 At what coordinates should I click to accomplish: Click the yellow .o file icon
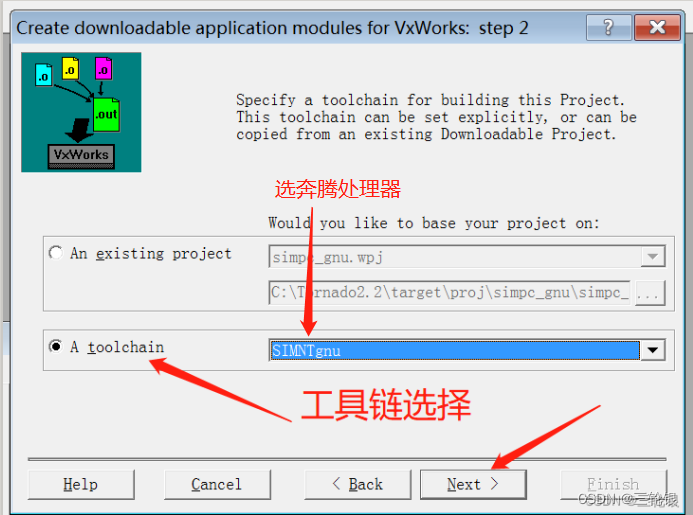(x=71, y=69)
